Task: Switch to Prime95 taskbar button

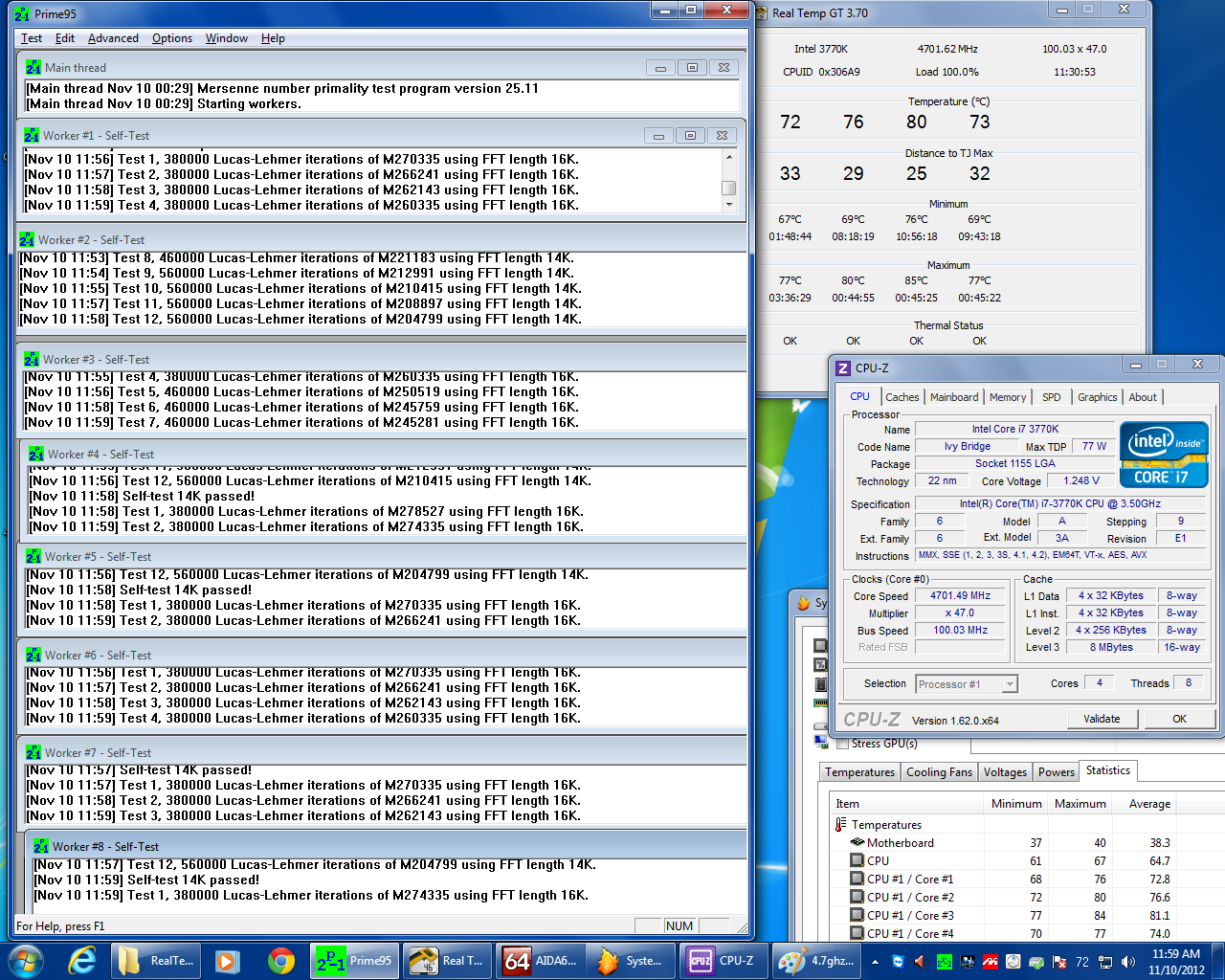Action: [x=354, y=961]
